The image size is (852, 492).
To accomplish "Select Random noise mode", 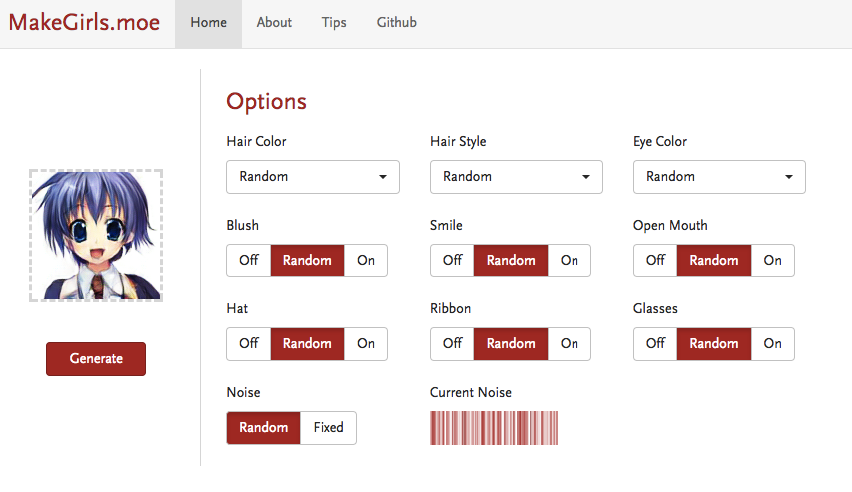I will coord(263,427).
